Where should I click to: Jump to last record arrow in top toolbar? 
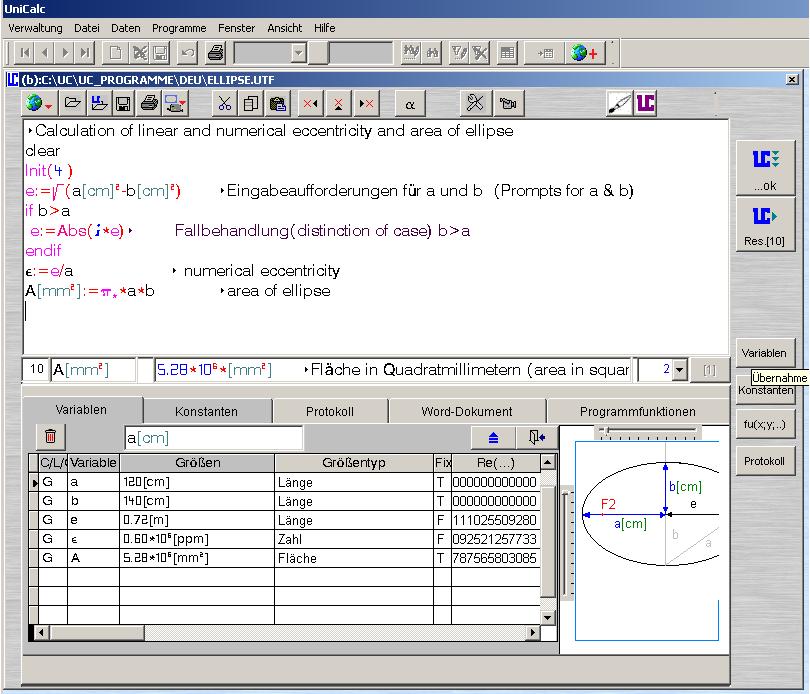click(85, 53)
